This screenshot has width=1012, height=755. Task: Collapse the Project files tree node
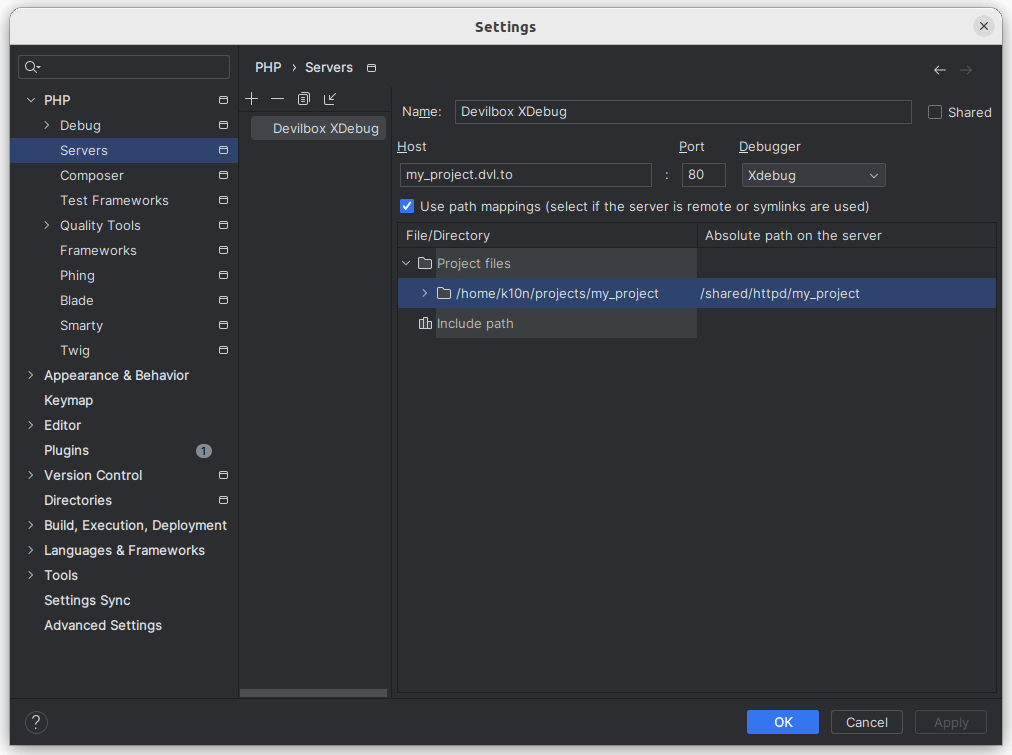(x=406, y=264)
